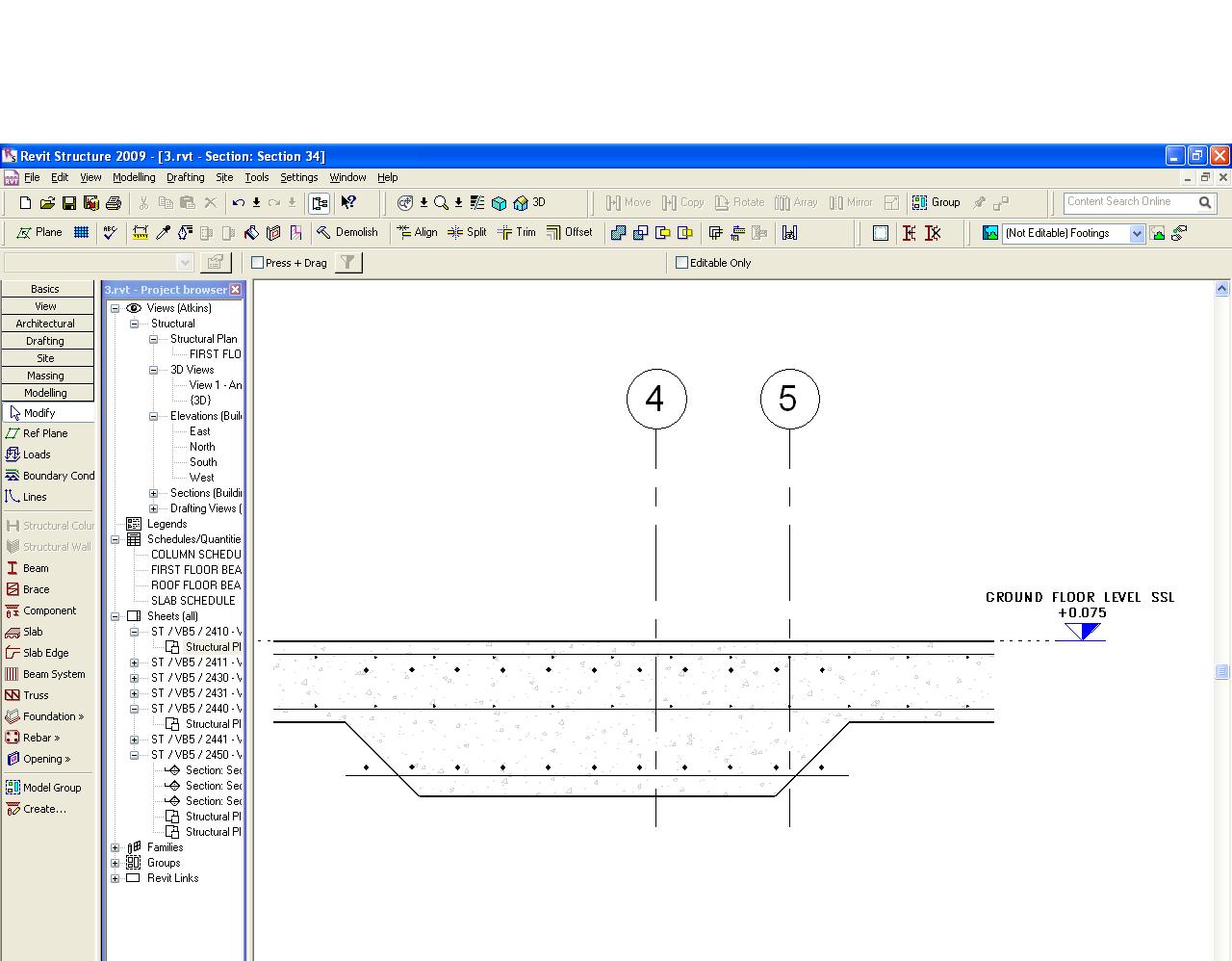Open the Drafting menu
The width and height of the screenshot is (1232, 961).
click(x=185, y=177)
